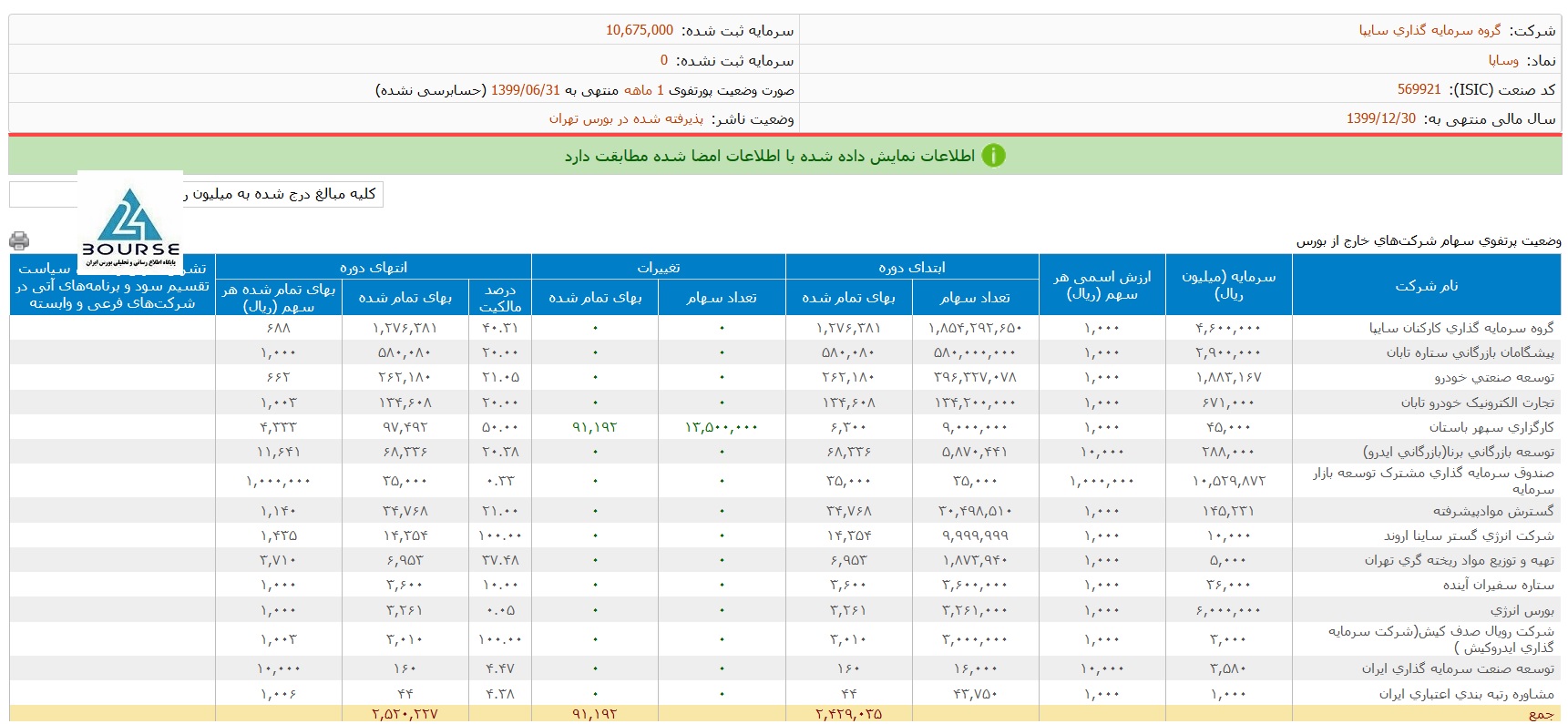1568x724 pixels.
Task: Select row 'صندوق سرمایه گذاری مشترک توسعه بازار سرمایه'
Action: (785, 481)
